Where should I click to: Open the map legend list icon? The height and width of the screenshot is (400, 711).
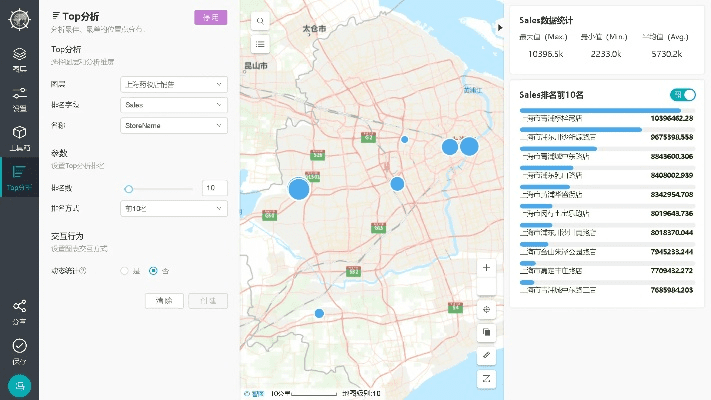(x=260, y=44)
